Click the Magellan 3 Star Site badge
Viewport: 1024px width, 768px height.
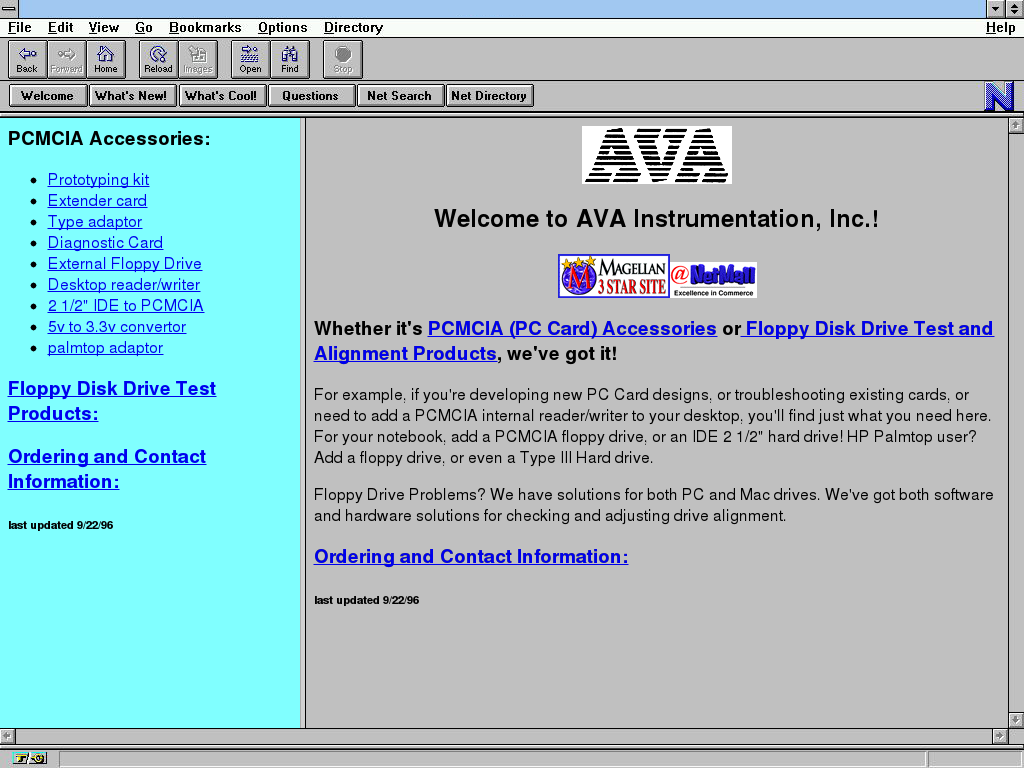pyautogui.click(x=613, y=276)
